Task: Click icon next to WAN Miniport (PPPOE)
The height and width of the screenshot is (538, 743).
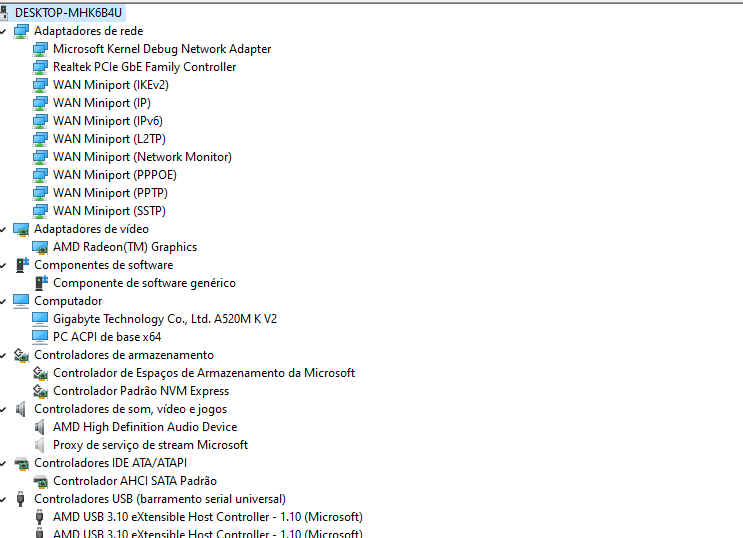Action: (x=40, y=175)
